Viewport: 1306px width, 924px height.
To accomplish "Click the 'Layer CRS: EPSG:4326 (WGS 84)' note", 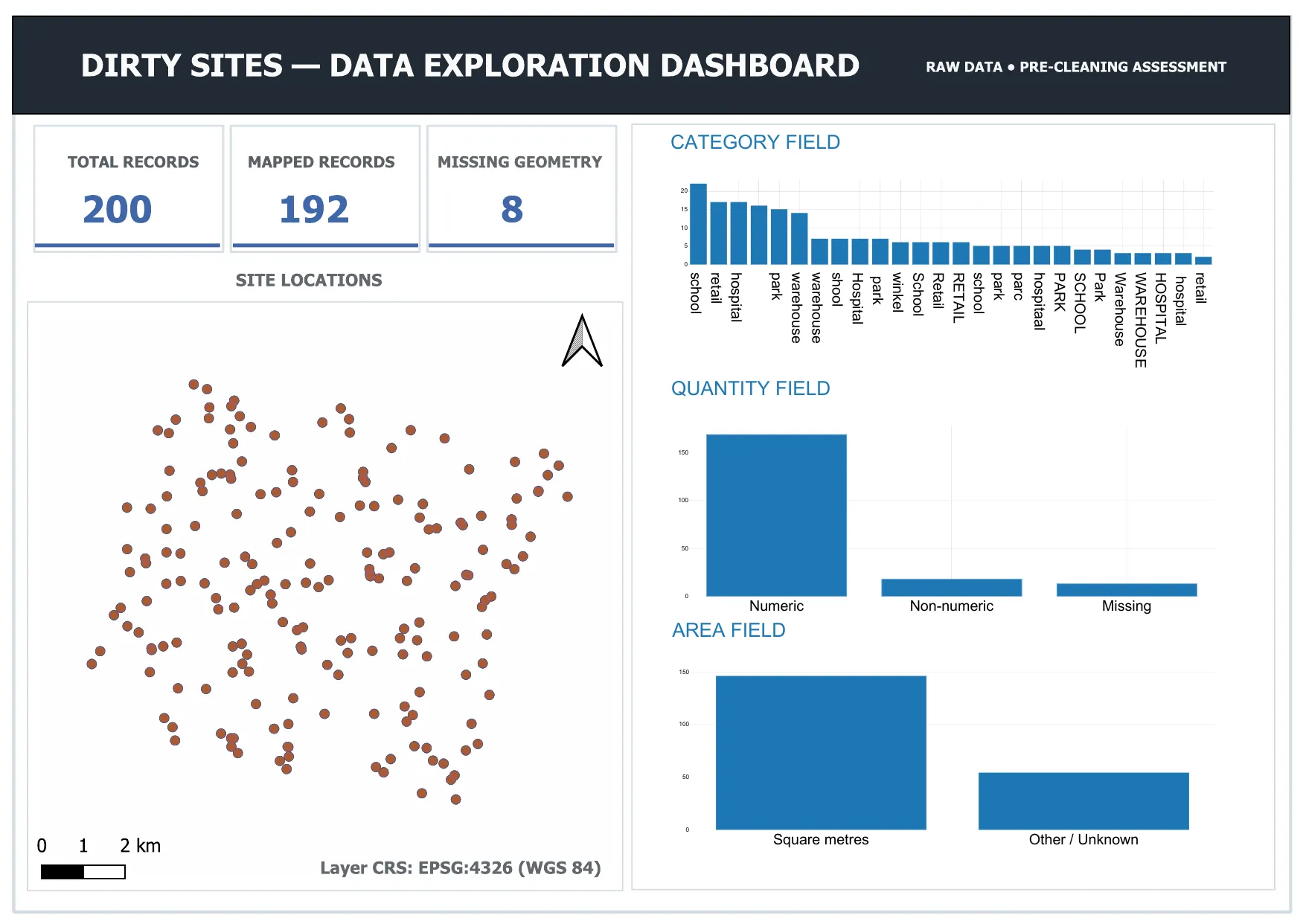I will point(461,868).
